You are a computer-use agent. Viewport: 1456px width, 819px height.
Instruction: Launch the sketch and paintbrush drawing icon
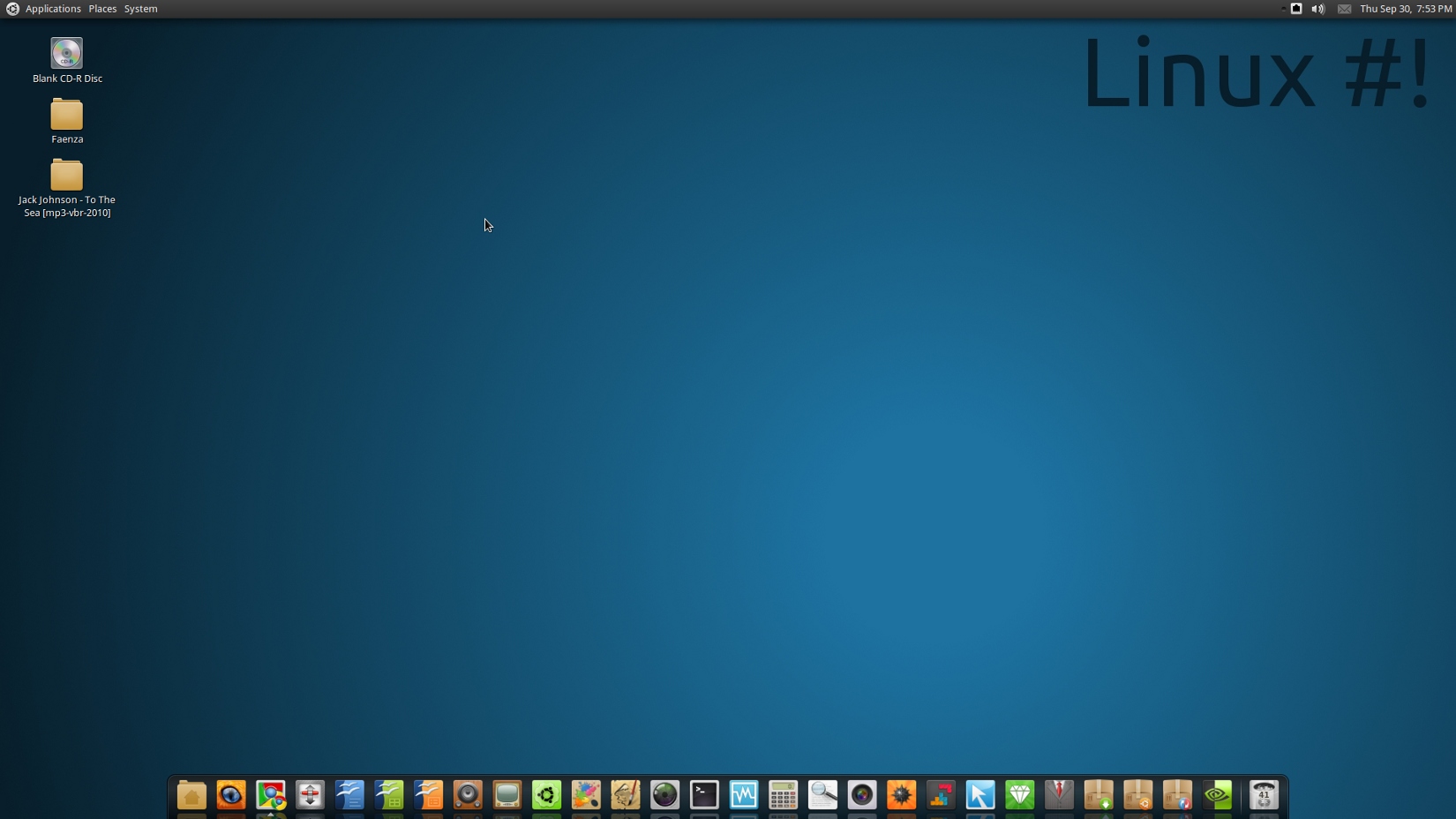pyautogui.click(x=626, y=795)
